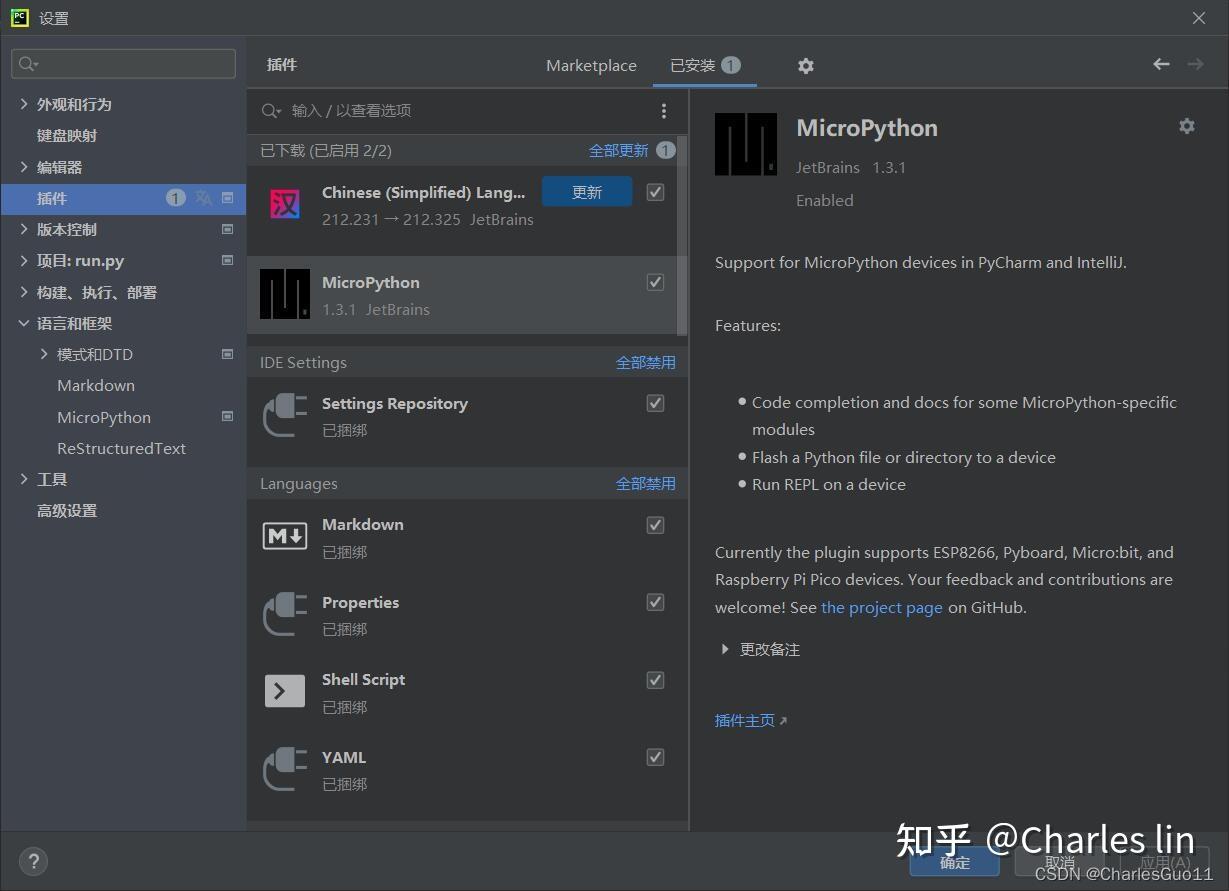This screenshot has width=1229, height=891.
Task: Disable the MicroPython plugin checkbox
Action: click(655, 282)
